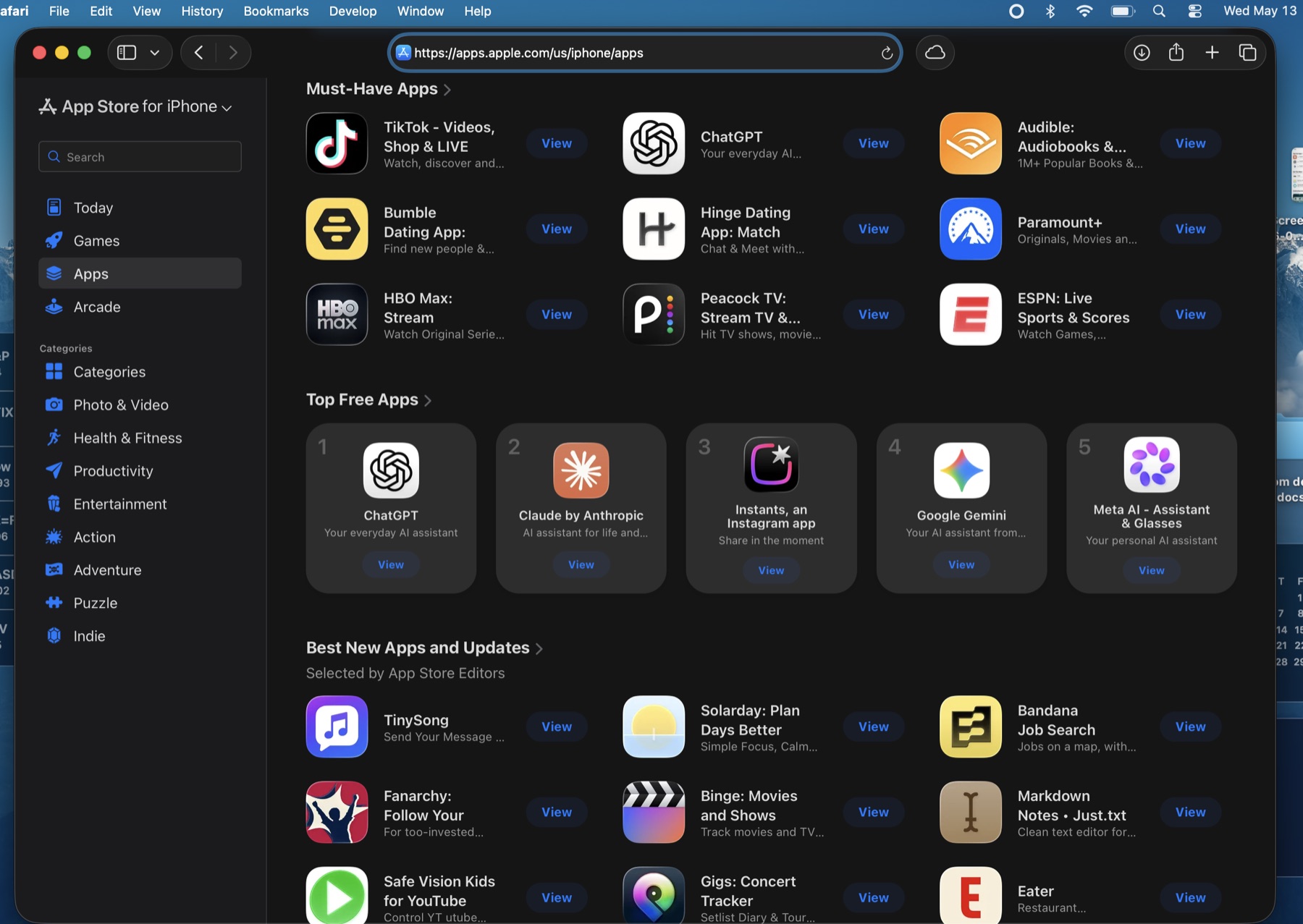Open the Fanarchy app icon
Viewport: 1303px width, 924px height.
click(x=337, y=812)
